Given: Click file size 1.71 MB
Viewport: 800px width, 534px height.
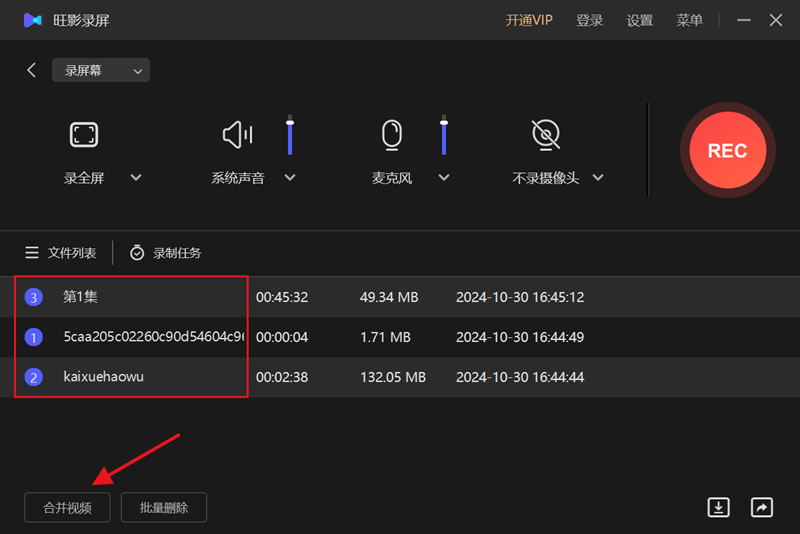Looking at the screenshot, I should 385,337.
